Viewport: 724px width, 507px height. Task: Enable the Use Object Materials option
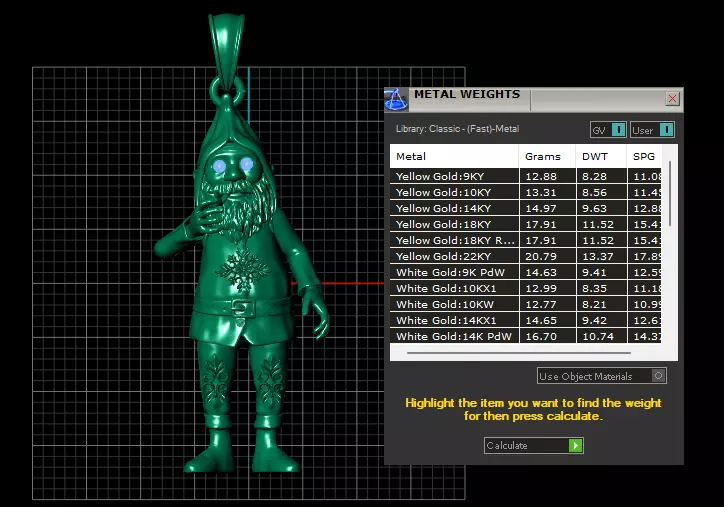[602, 376]
